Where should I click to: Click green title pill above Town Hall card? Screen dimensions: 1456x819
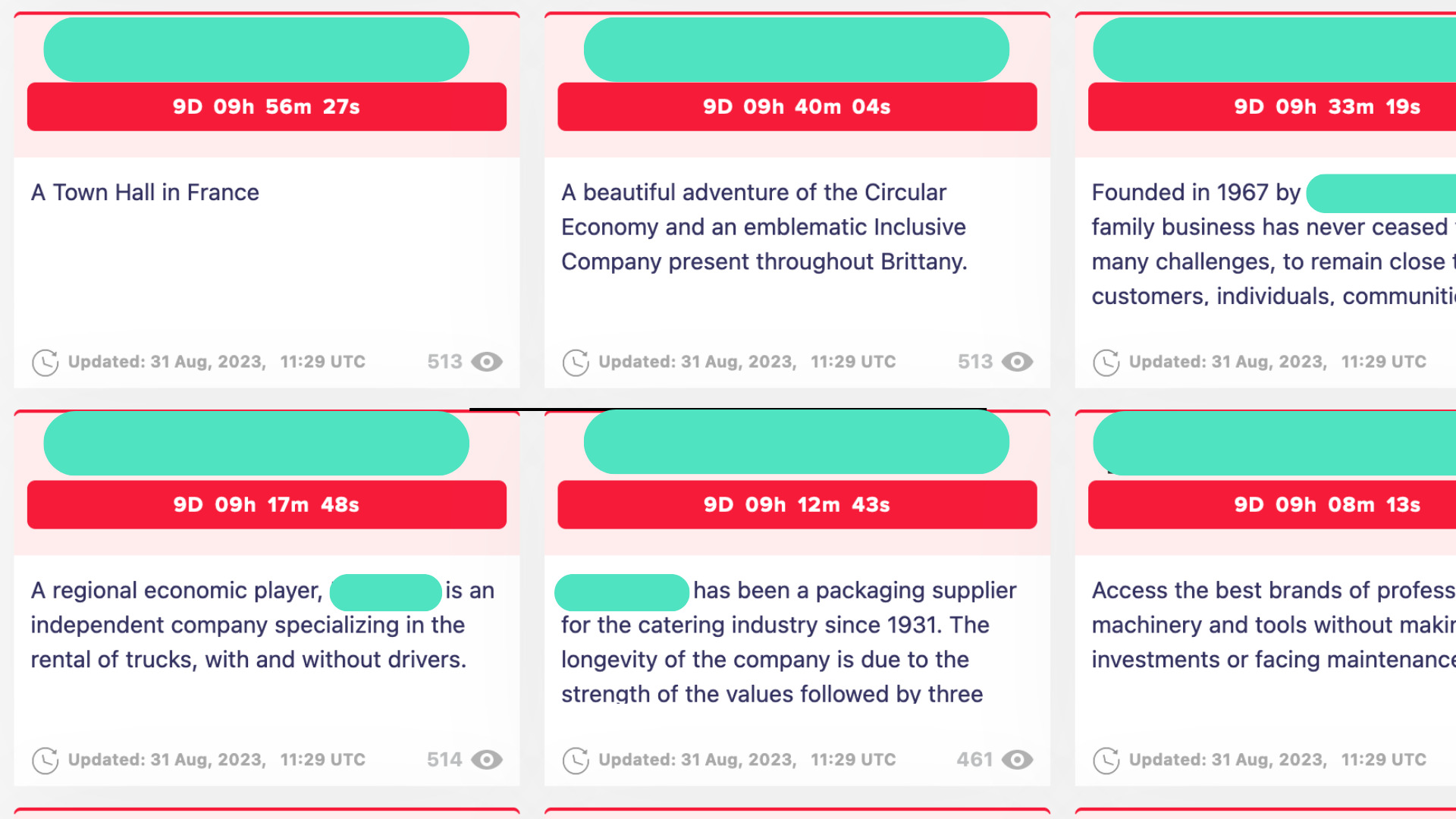pyautogui.click(x=256, y=49)
